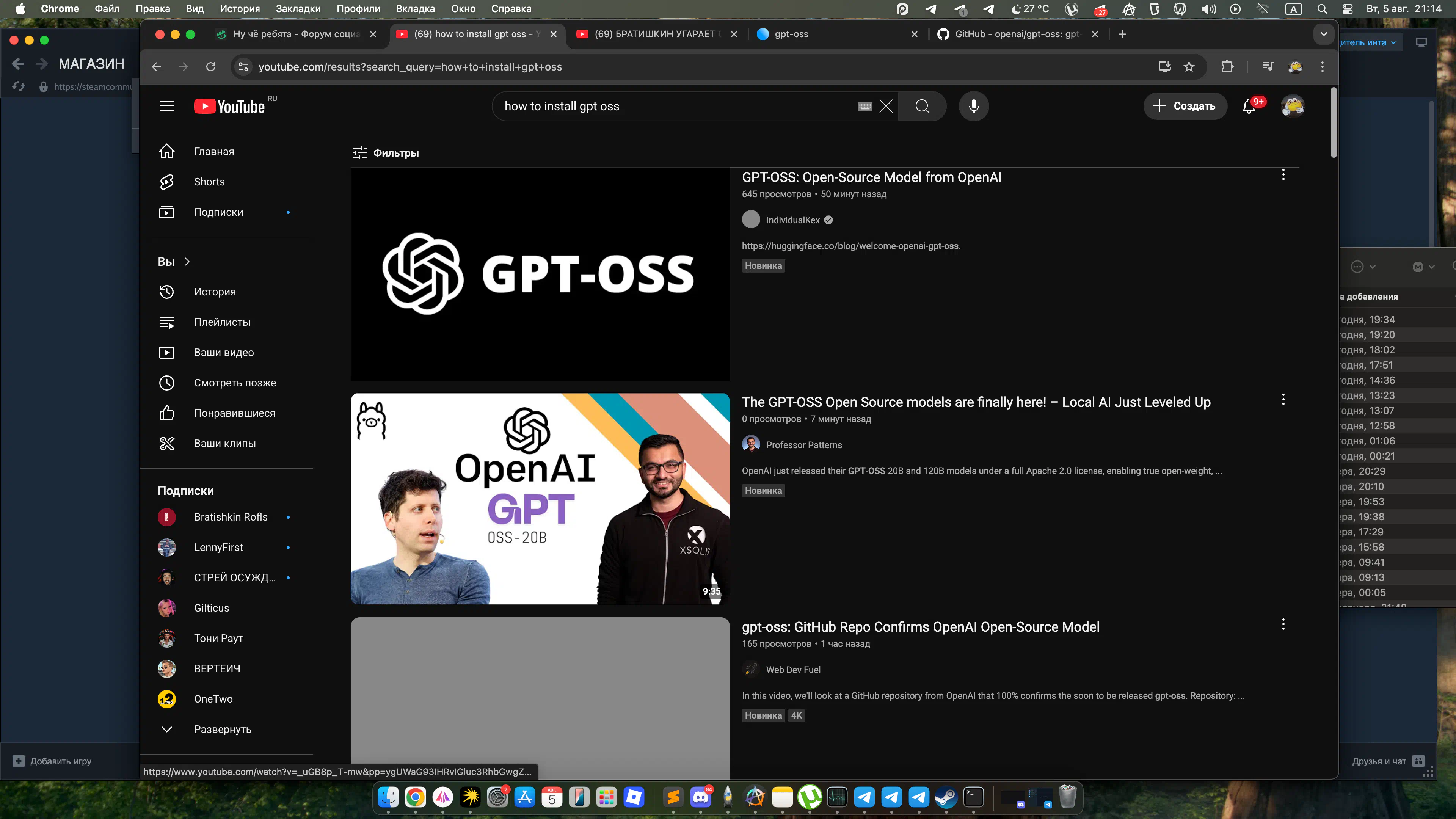
Task: Open the on-screen keyboard icon in search
Action: click(x=865, y=106)
